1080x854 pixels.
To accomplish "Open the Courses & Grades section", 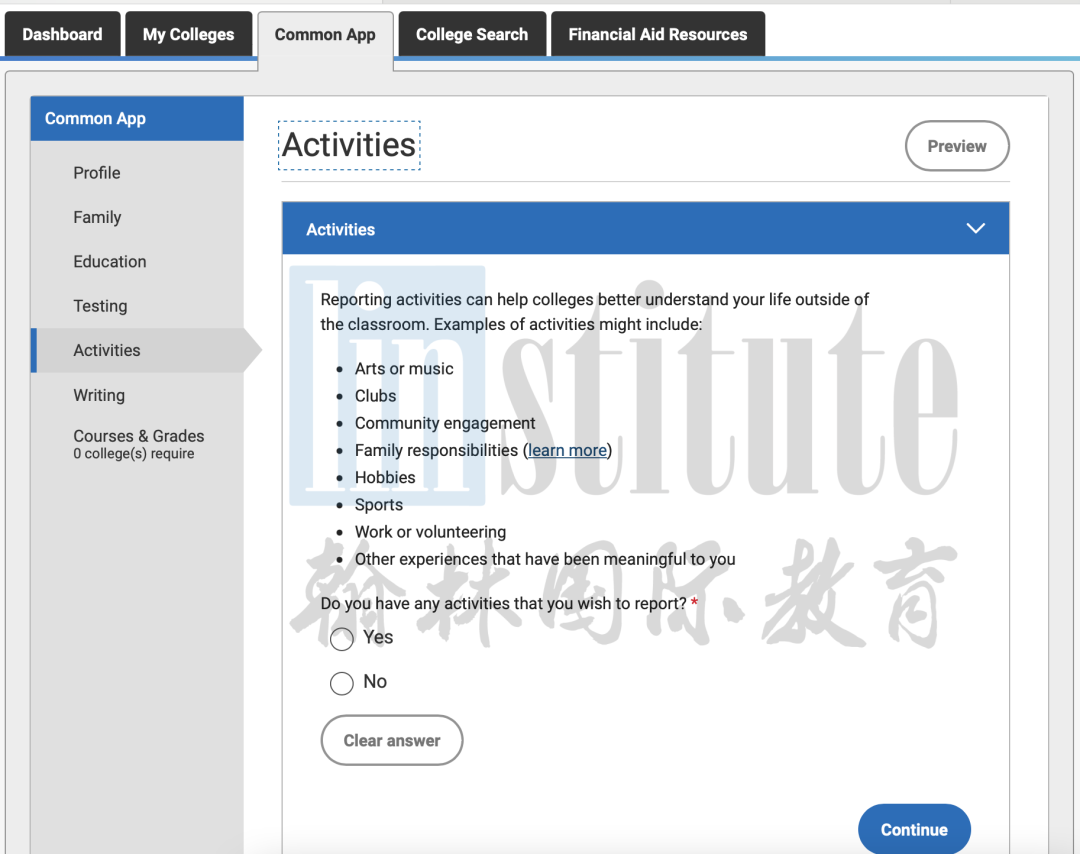I will [x=139, y=436].
